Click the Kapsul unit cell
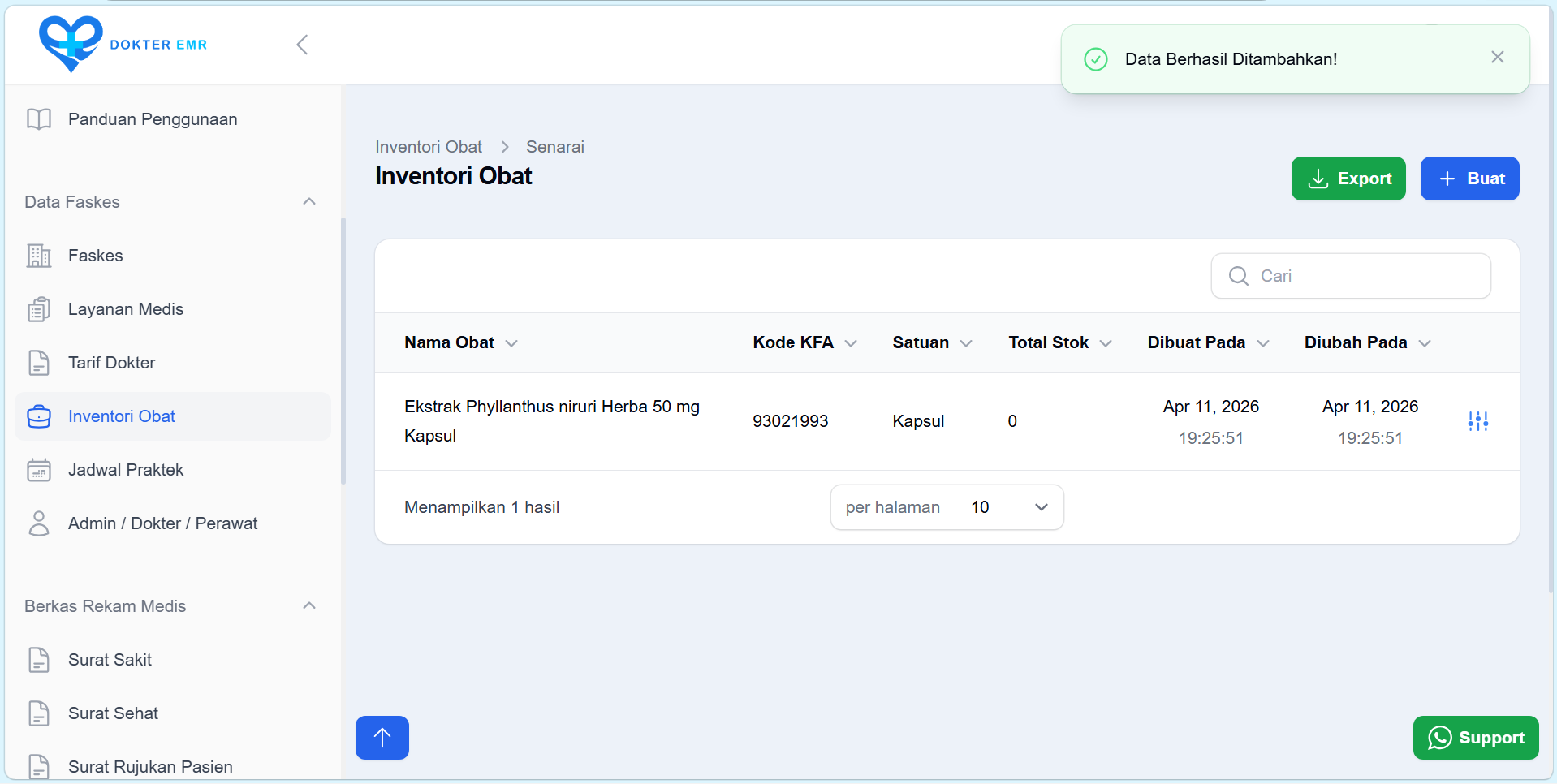The image size is (1557, 784). (918, 421)
